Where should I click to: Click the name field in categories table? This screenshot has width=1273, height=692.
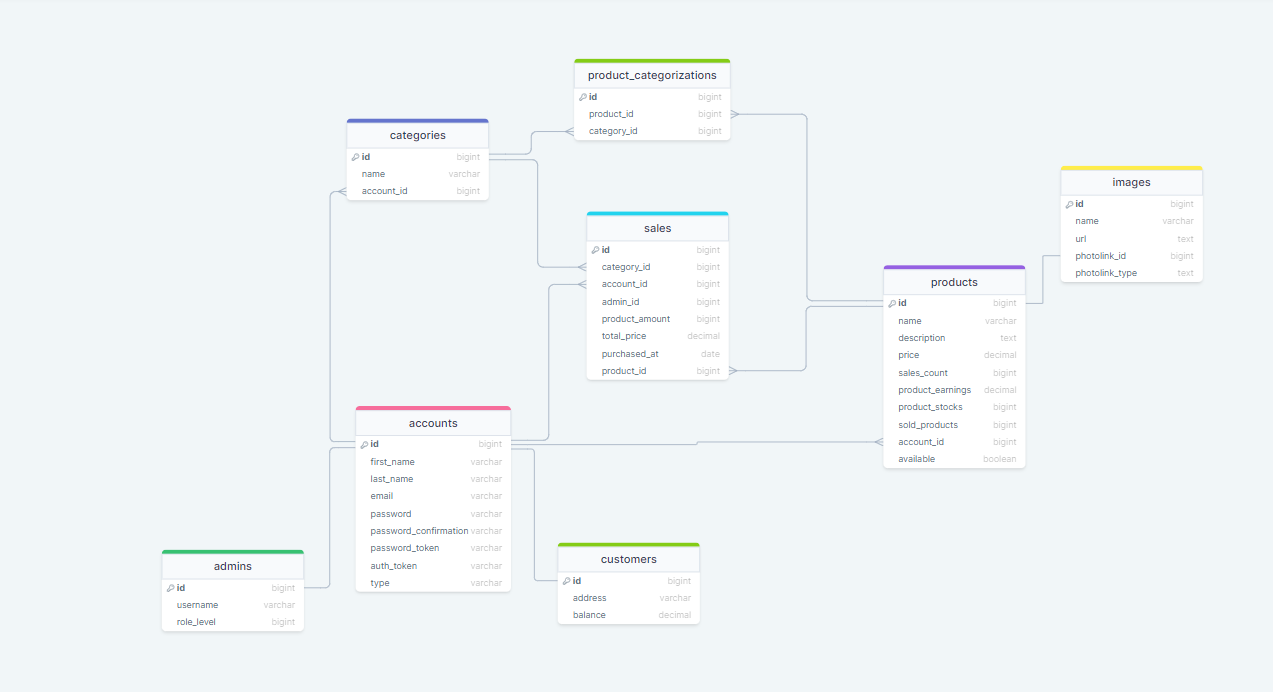[372, 173]
